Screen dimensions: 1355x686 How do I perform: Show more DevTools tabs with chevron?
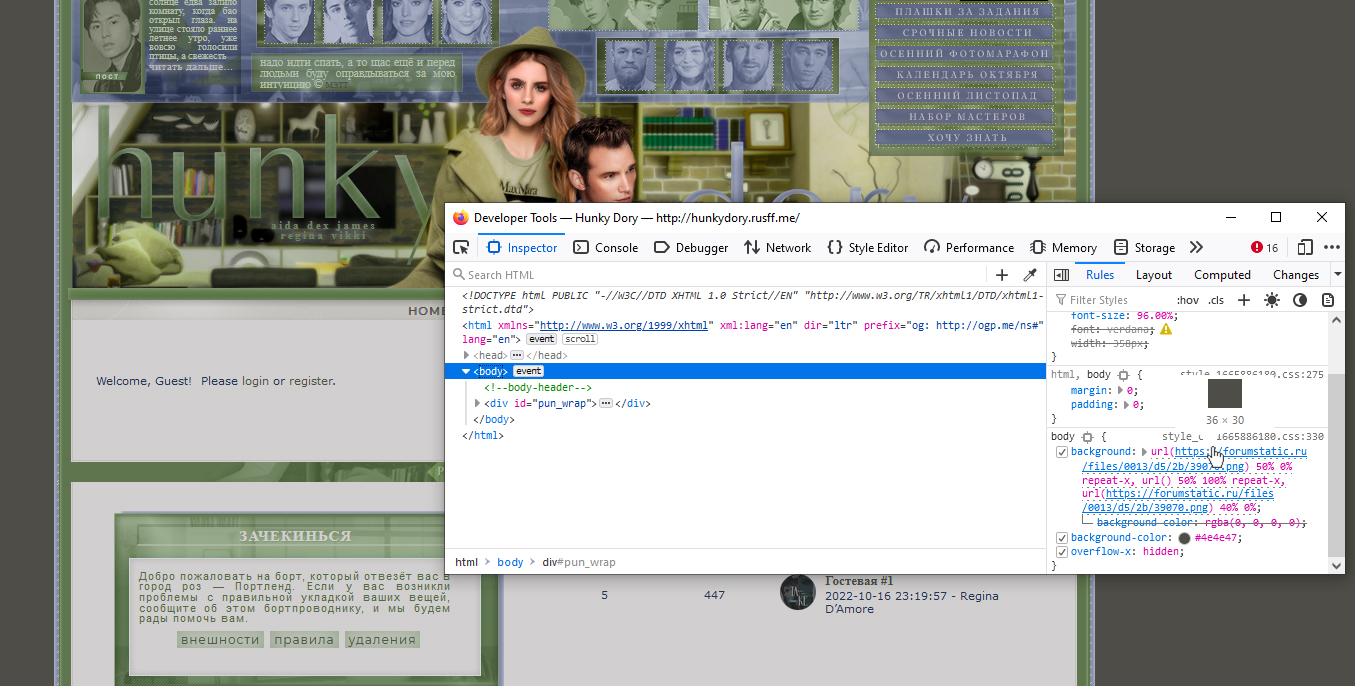[1196, 247]
